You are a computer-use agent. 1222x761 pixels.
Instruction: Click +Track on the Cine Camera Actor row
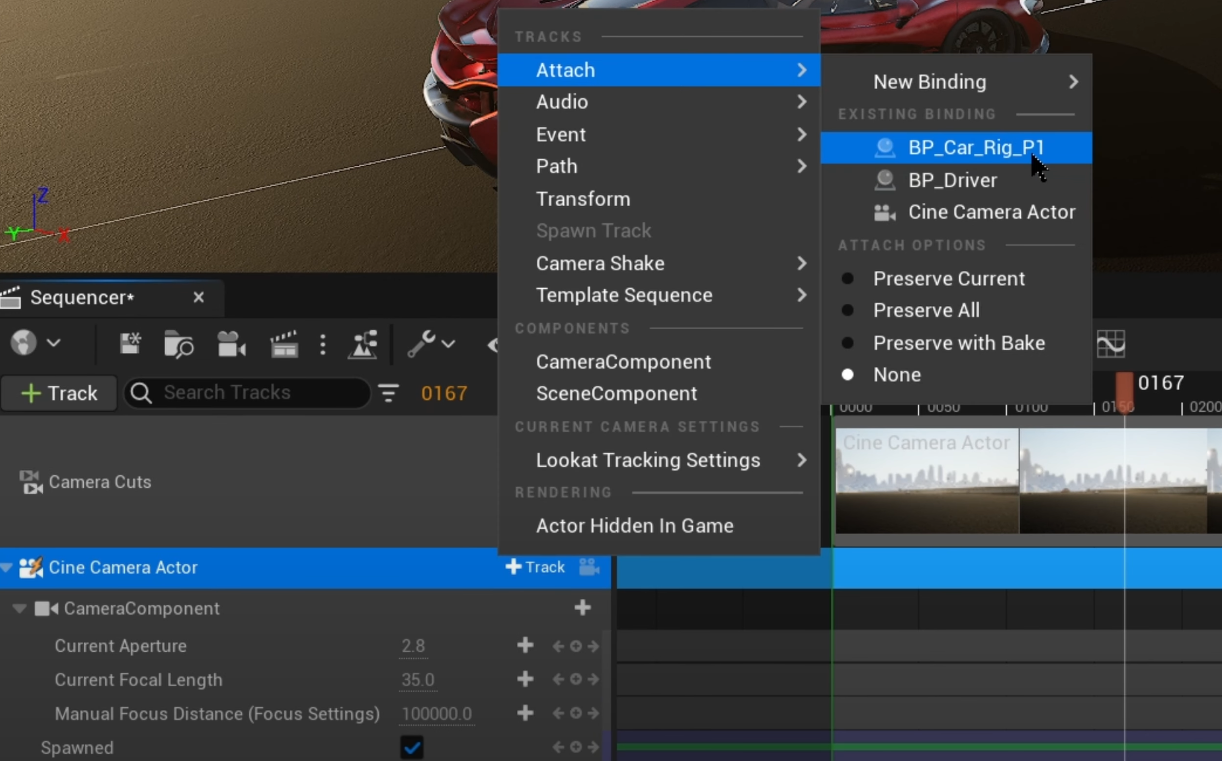click(535, 567)
